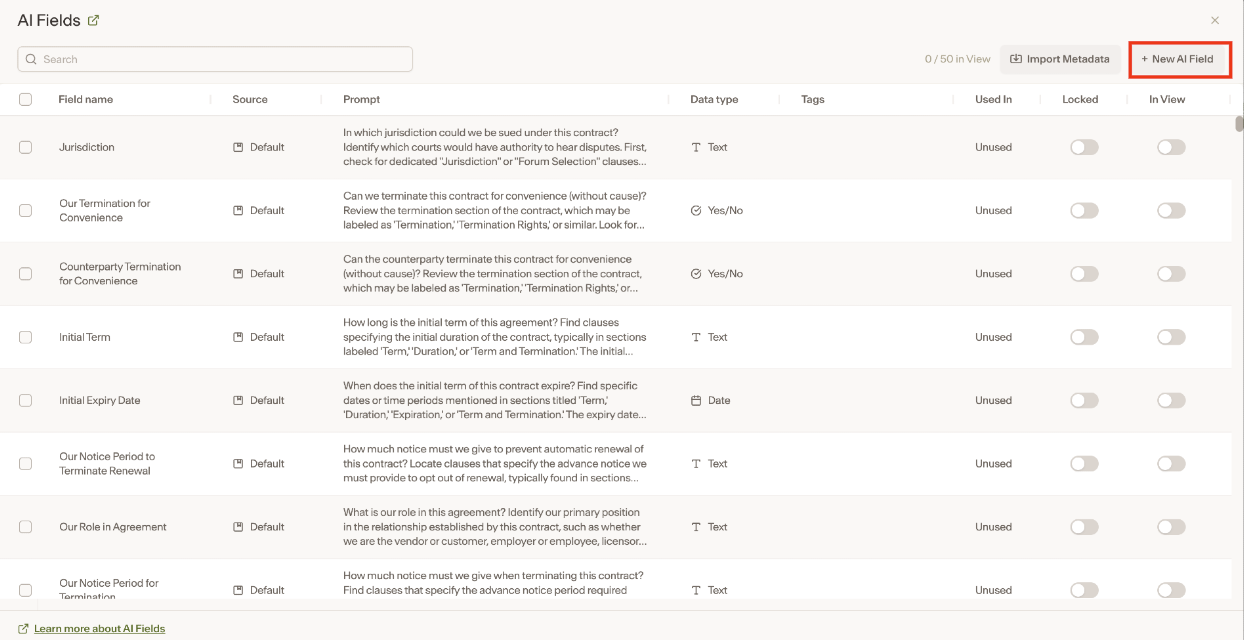The height and width of the screenshot is (640, 1244).
Task: Click the Locked column header
Action: [1080, 99]
